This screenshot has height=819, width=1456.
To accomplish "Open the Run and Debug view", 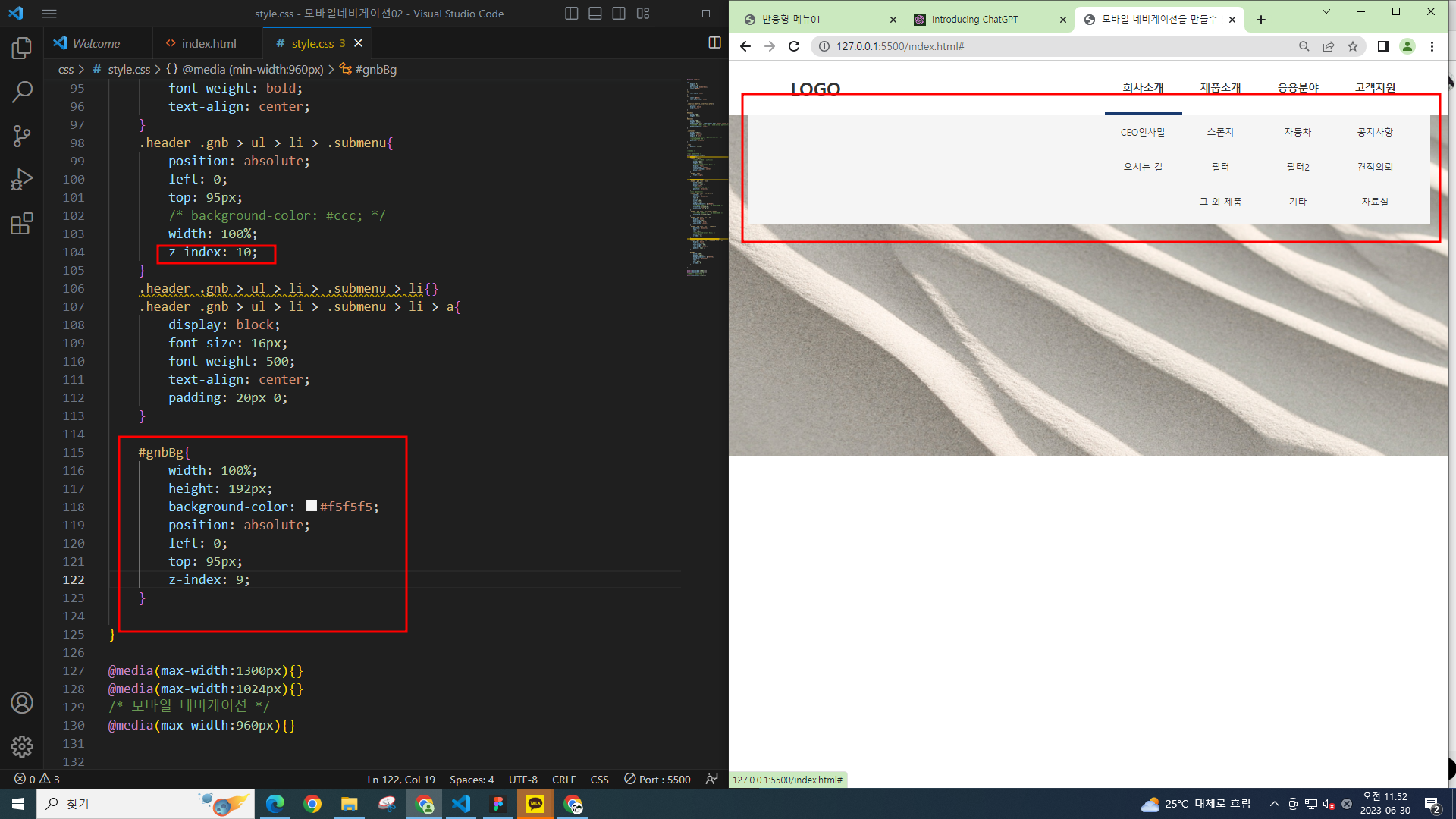I will tap(22, 180).
